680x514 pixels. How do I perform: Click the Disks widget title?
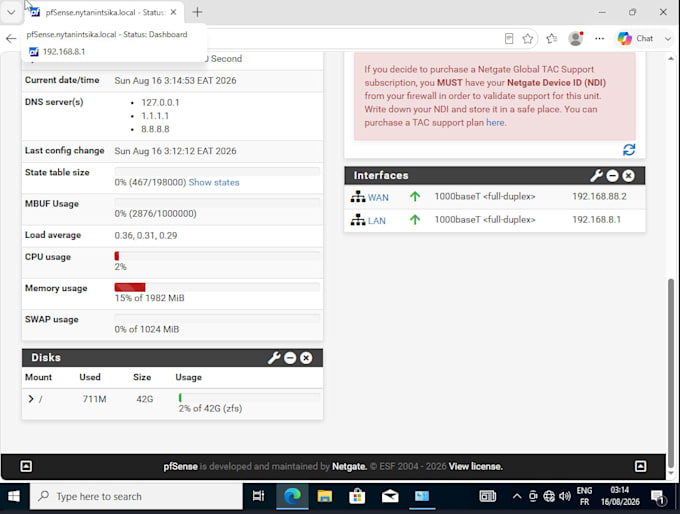[x=46, y=358]
